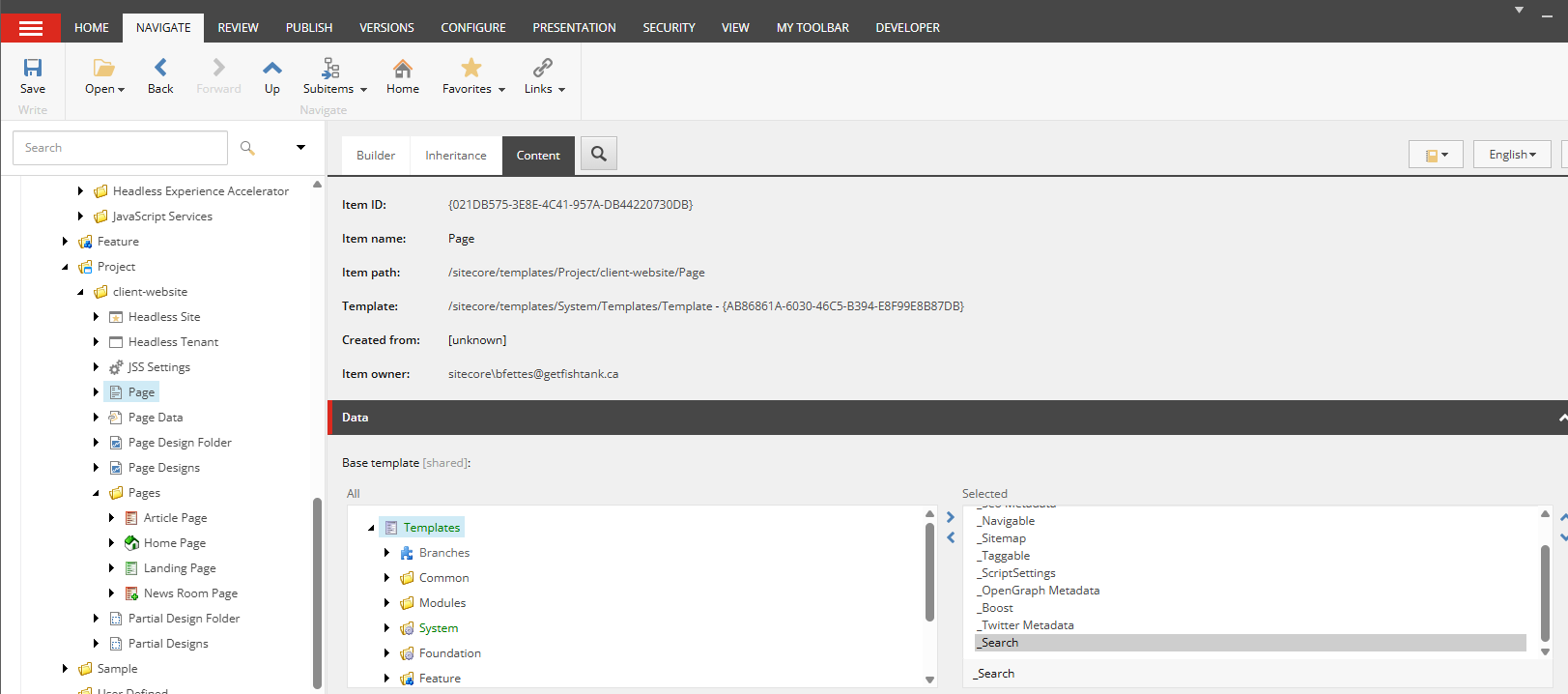Open the editor icon dropdown near English
1568x694 pixels.
[1437, 155]
